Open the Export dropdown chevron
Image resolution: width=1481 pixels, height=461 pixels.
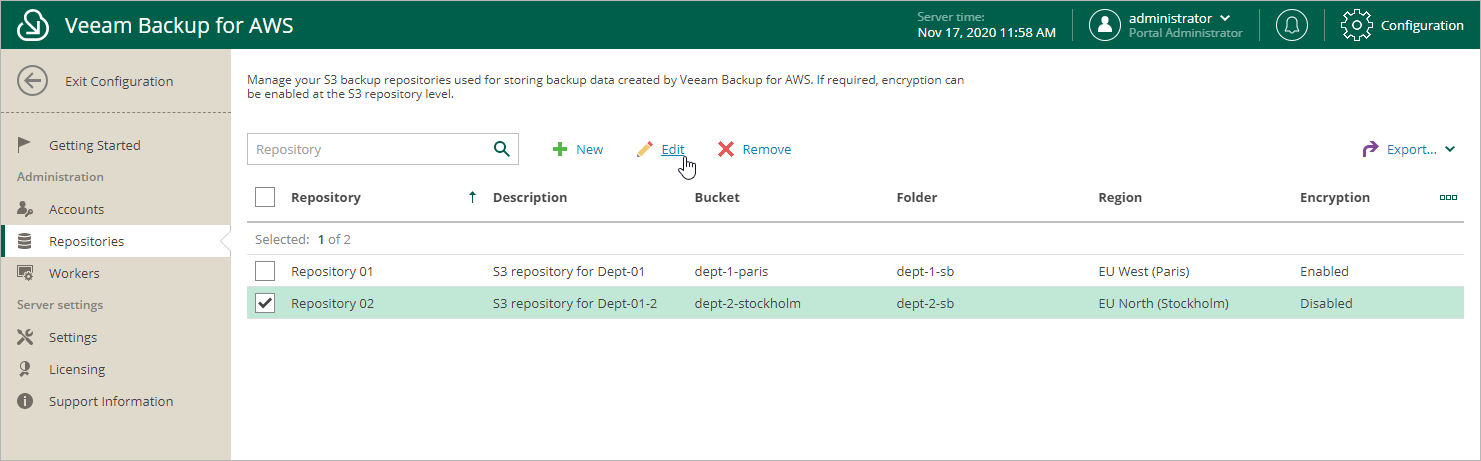click(x=1450, y=149)
